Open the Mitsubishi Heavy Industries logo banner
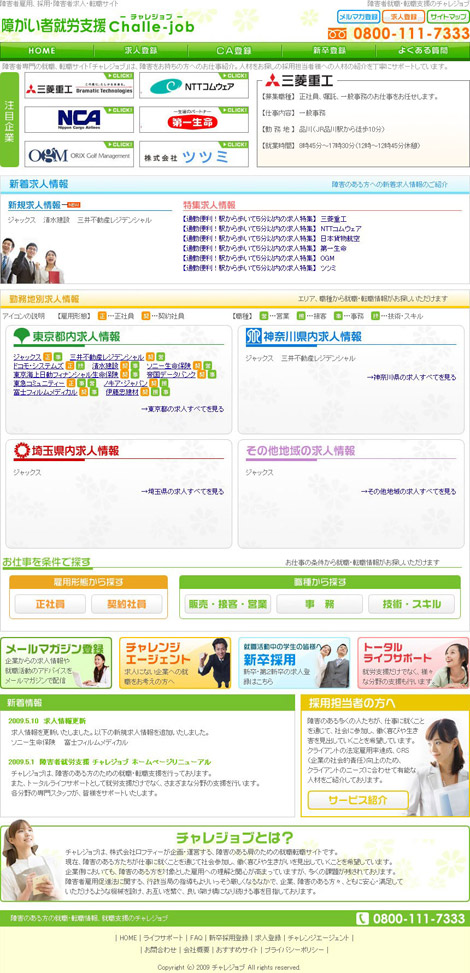This screenshot has height=973, width=470. tap(79, 86)
